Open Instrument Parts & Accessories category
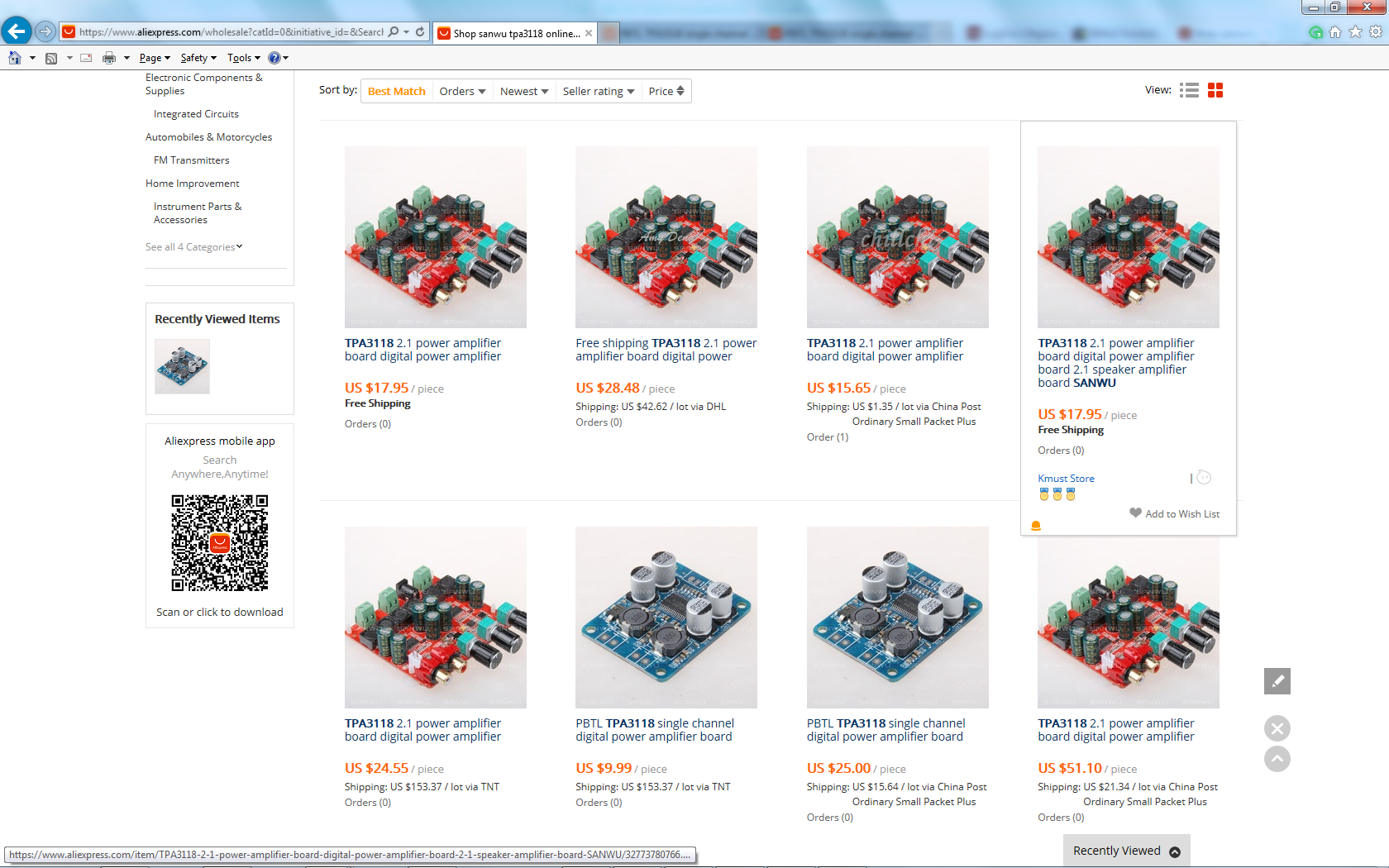 point(198,213)
